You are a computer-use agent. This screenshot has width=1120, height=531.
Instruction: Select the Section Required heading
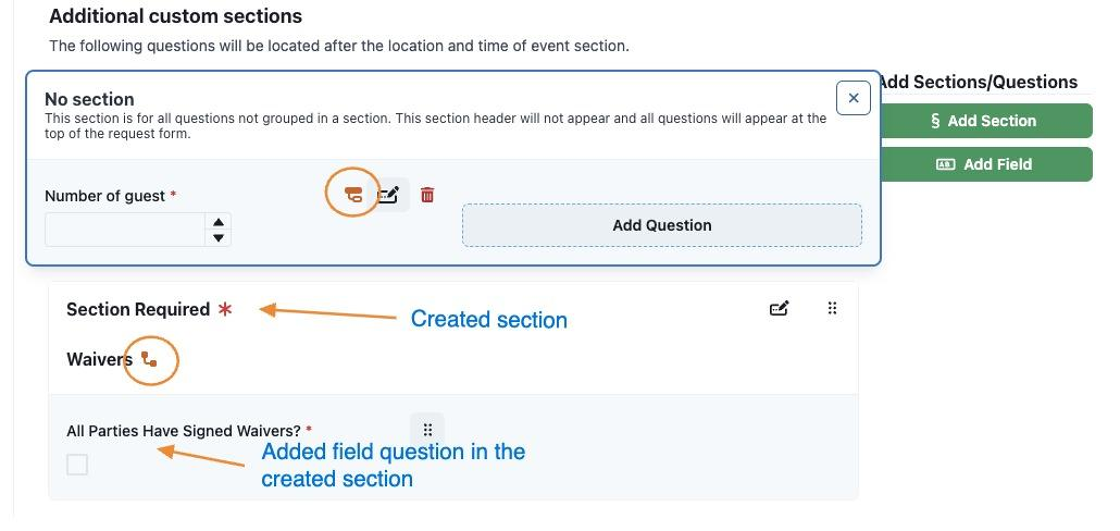point(138,309)
